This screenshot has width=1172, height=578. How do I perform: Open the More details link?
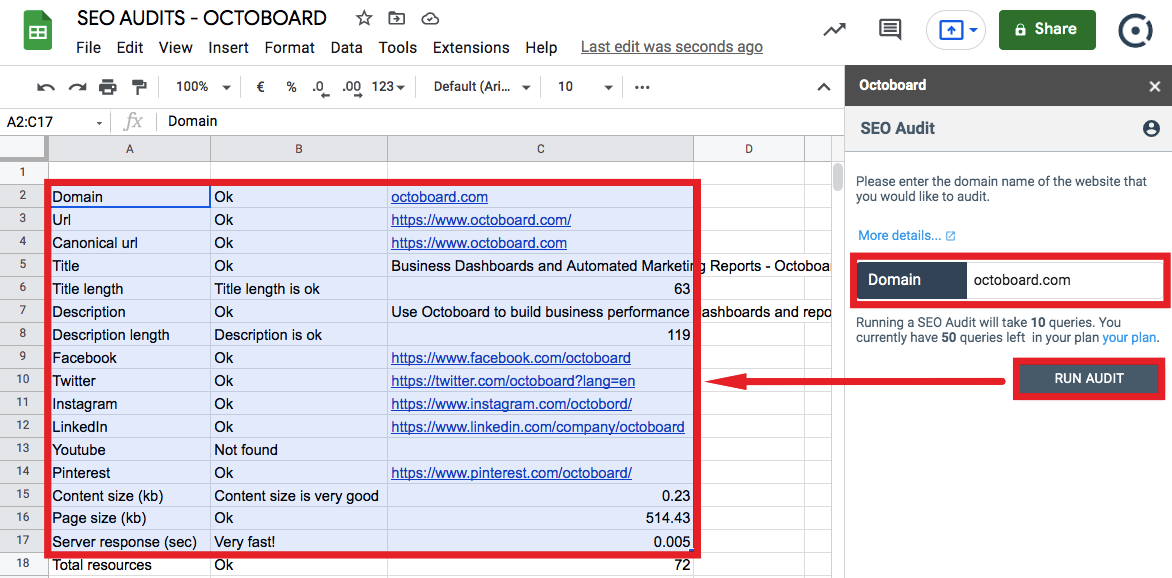(x=907, y=236)
